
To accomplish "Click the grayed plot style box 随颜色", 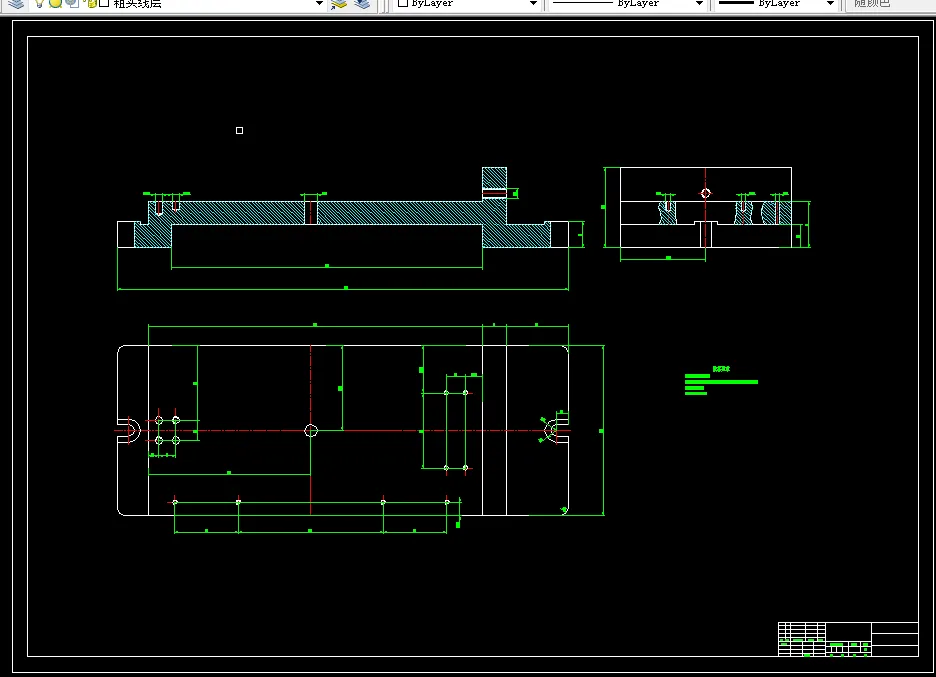I will pos(890,4).
